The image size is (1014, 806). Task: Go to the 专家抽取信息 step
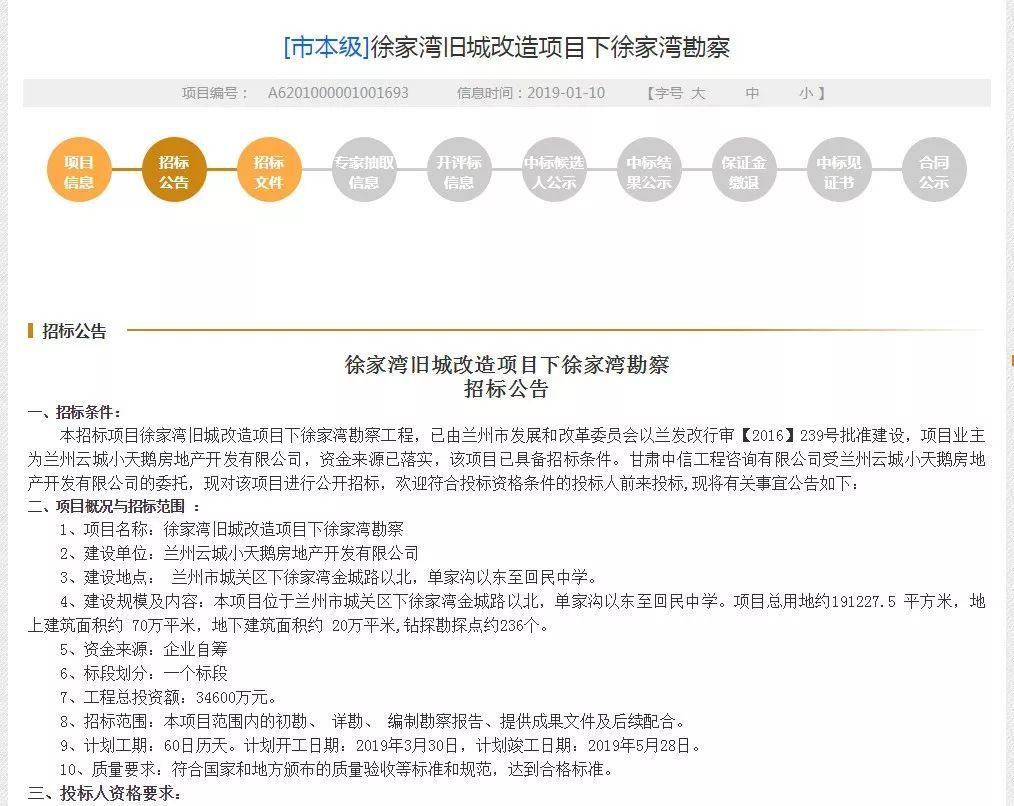364,172
